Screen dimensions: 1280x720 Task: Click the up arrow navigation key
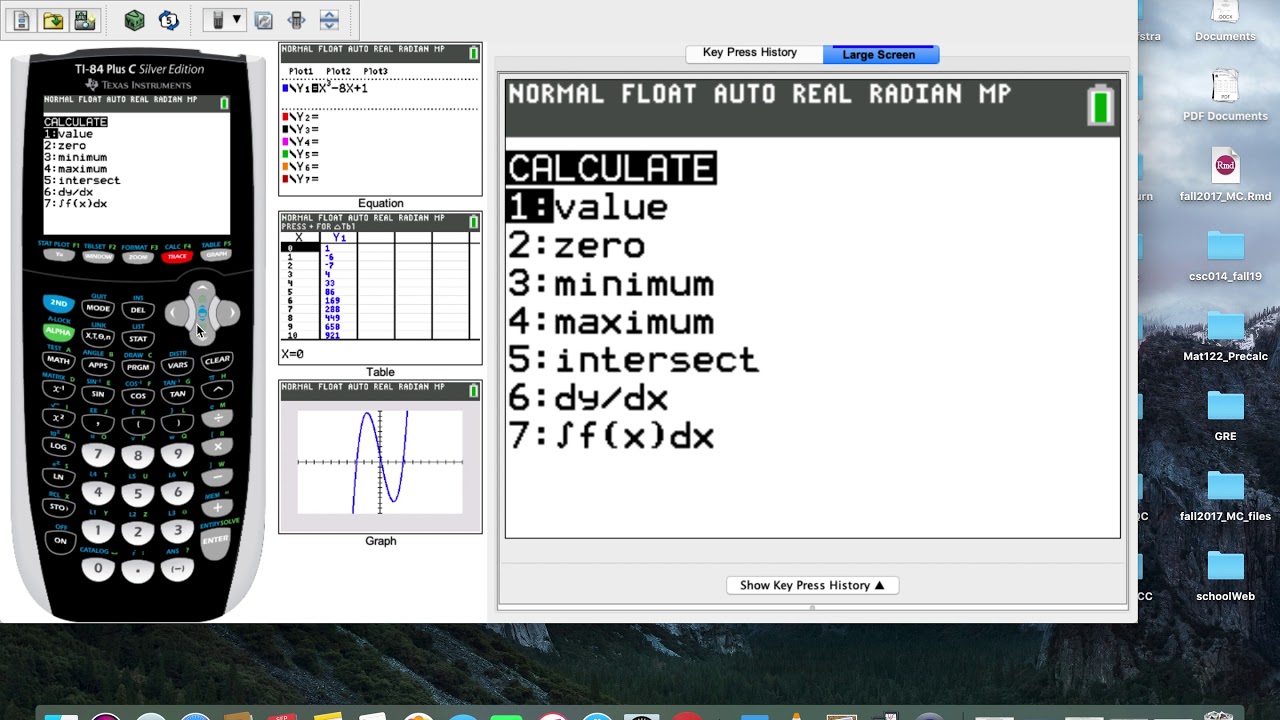pos(202,291)
